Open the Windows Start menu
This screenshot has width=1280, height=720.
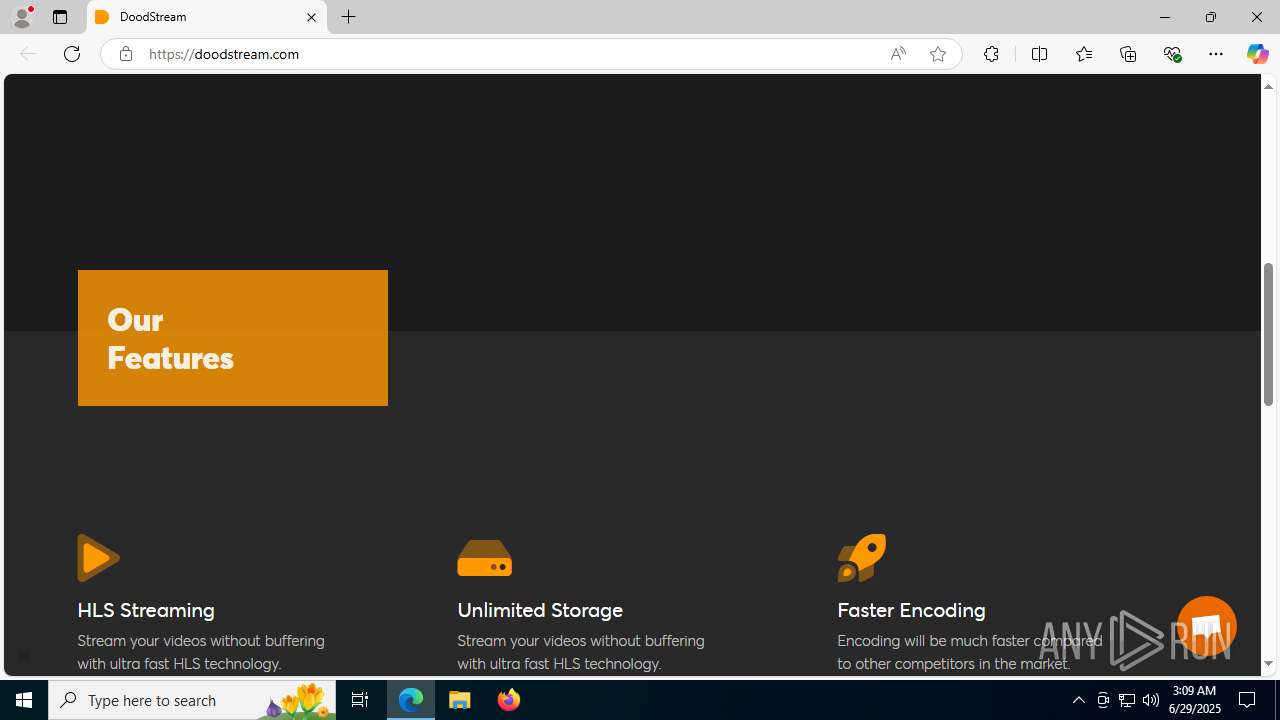(24, 700)
